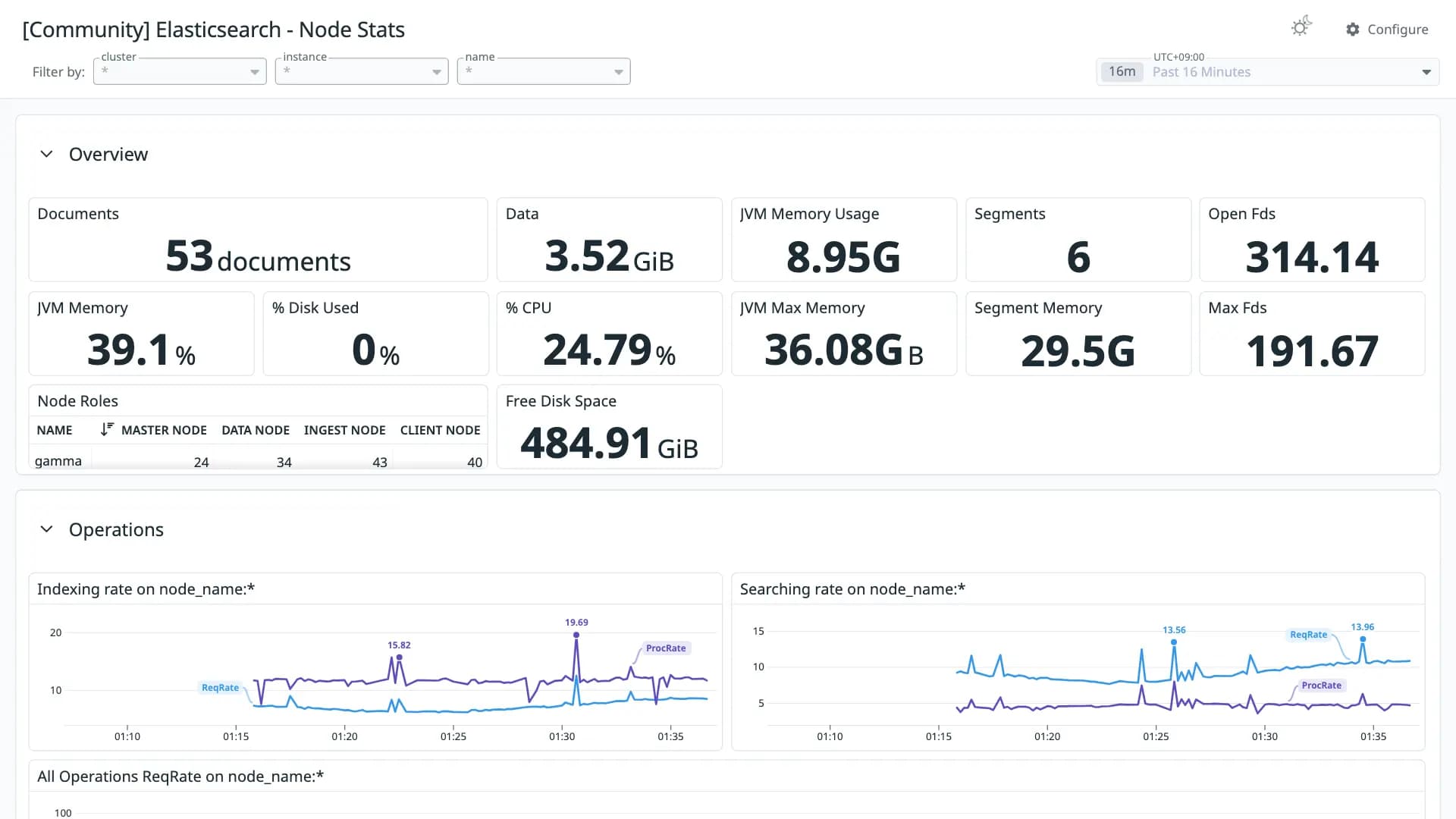Viewport: 1456px width, 819px height.
Task: Click the ProcRate label in Searching rate chart
Action: 1321,685
